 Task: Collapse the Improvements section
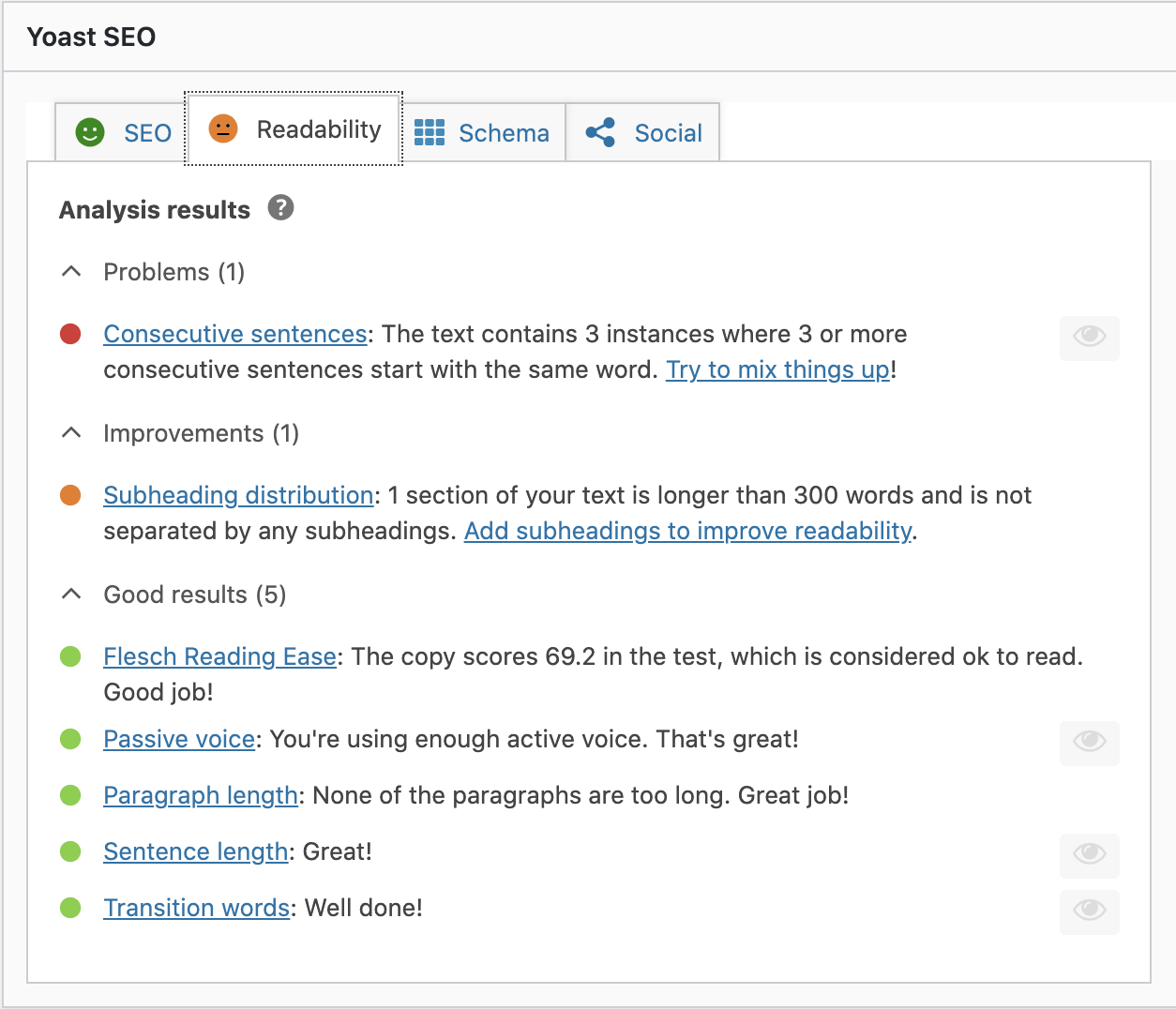tap(70, 432)
